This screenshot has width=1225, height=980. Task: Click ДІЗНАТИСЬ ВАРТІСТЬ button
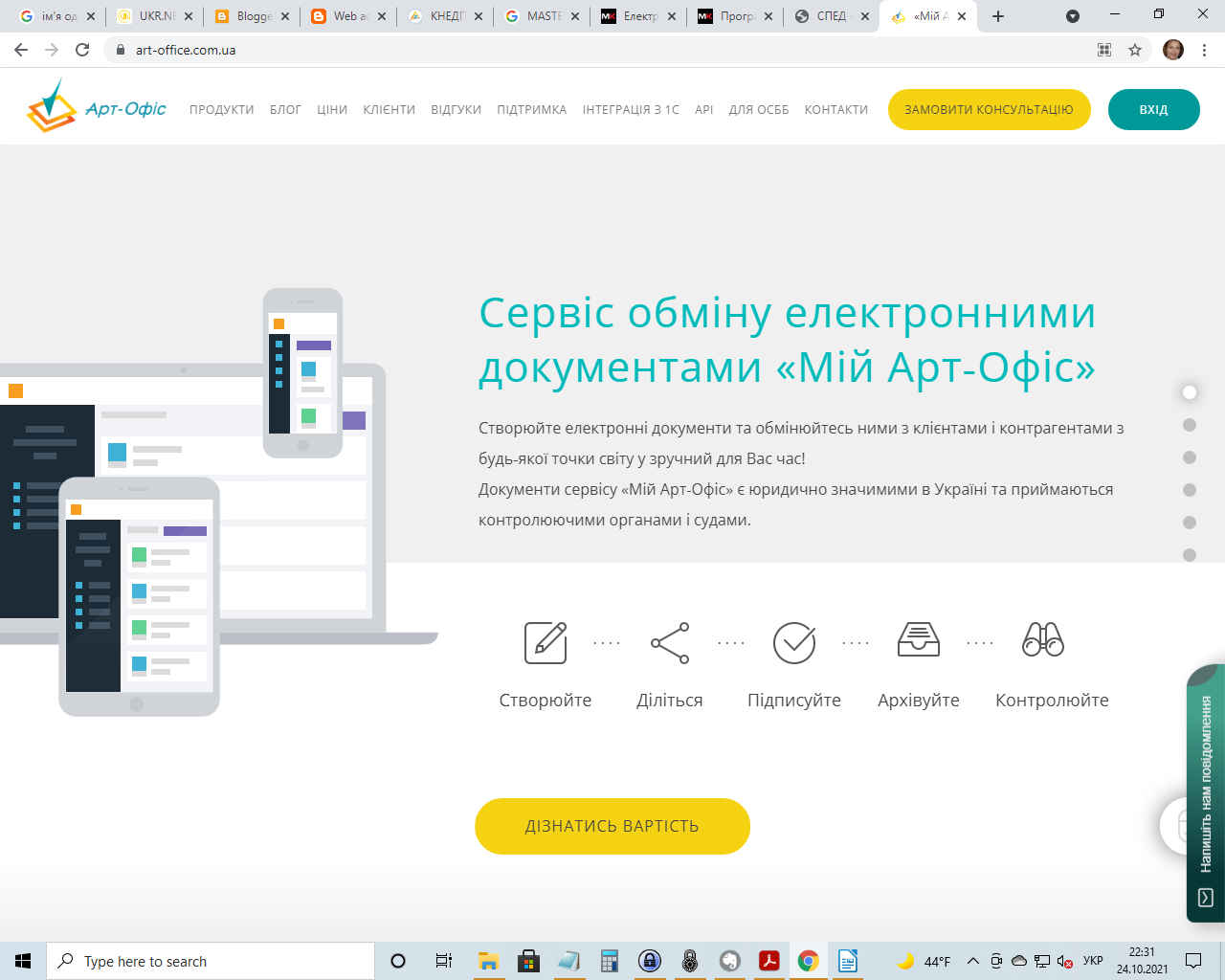(612, 826)
